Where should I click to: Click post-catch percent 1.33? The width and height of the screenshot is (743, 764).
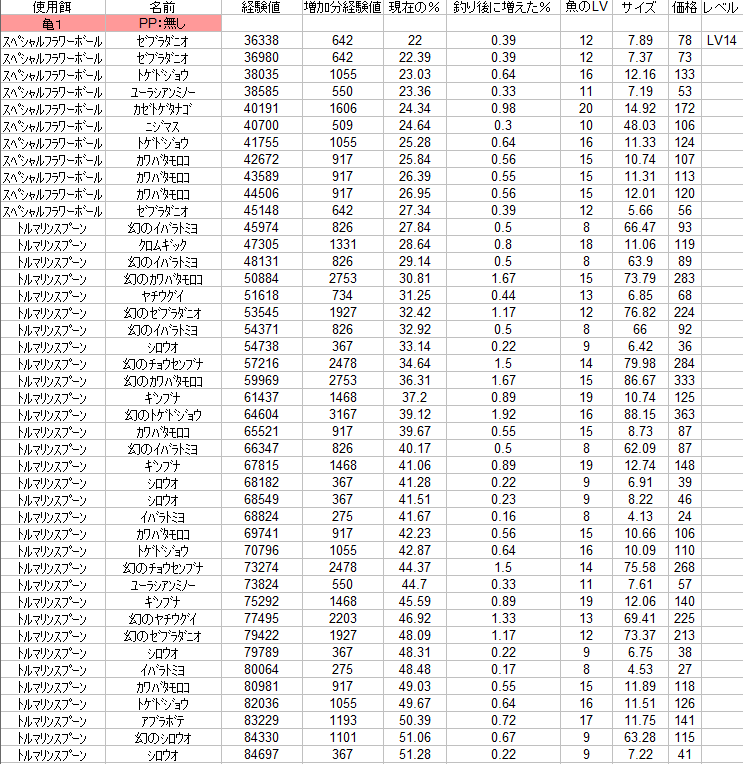(503, 619)
